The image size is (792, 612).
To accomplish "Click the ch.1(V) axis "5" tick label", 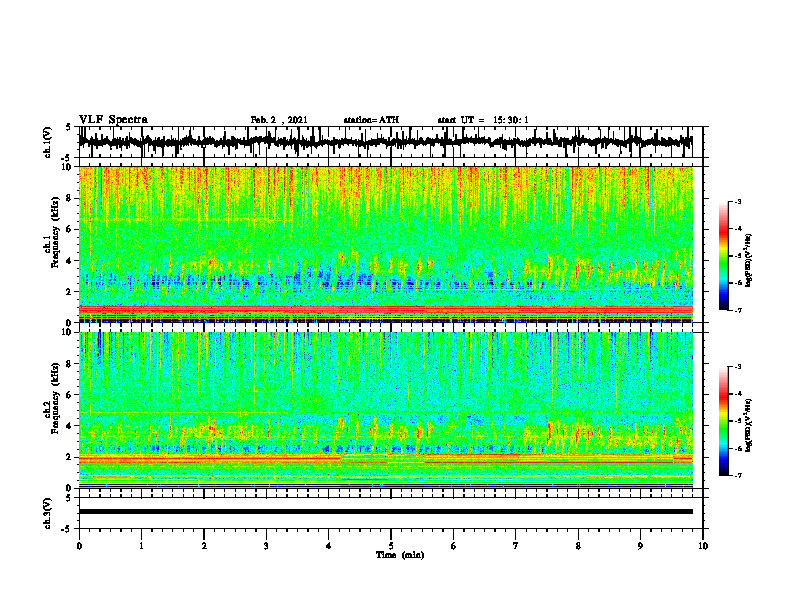I will click(x=68, y=127).
